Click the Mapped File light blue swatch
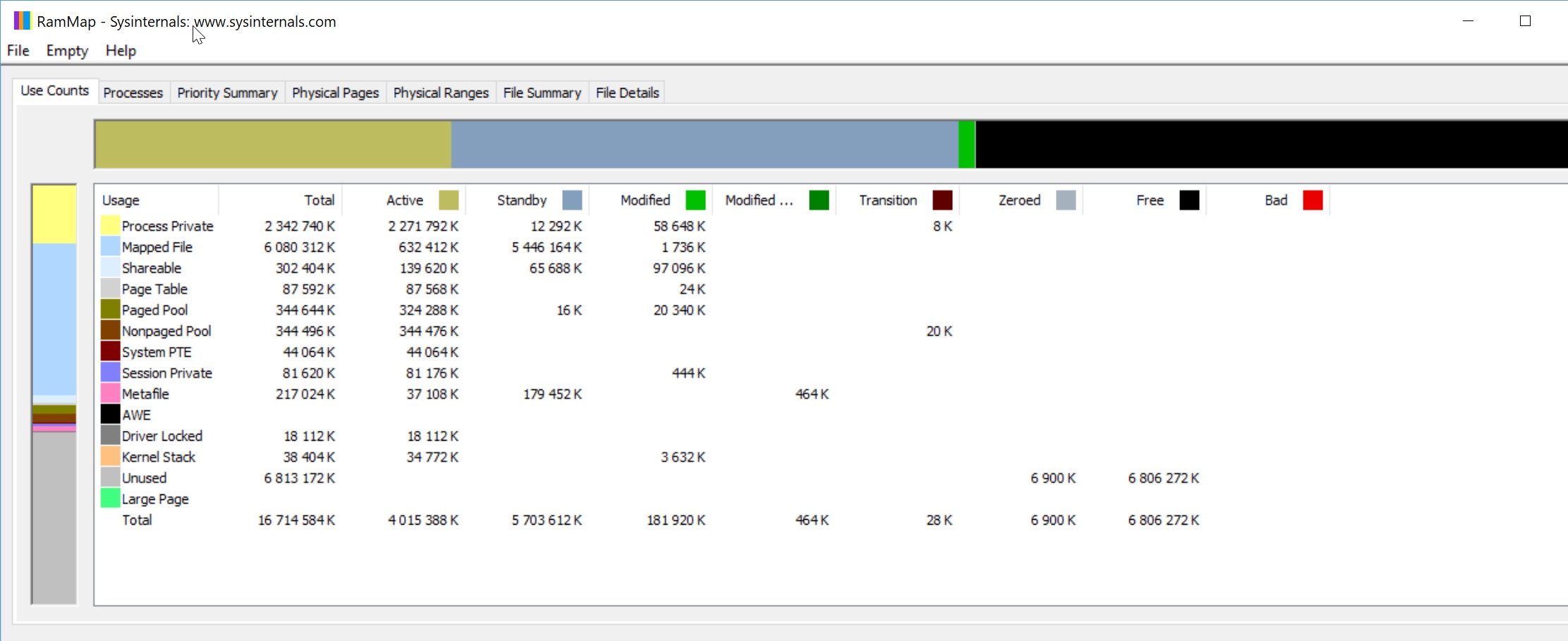The image size is (1568, 641). 110,247
